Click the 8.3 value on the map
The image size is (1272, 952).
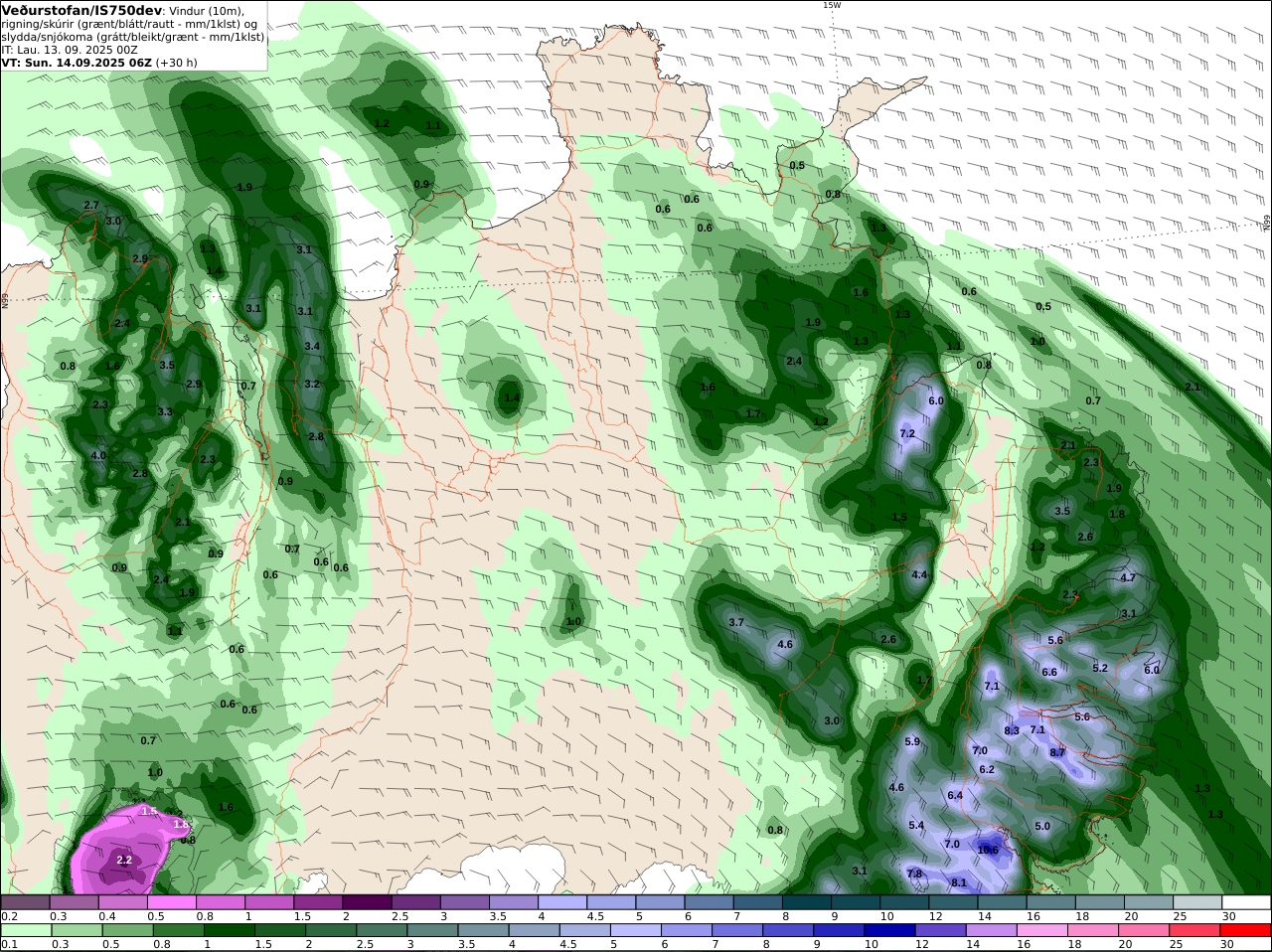coord(1012,730)
